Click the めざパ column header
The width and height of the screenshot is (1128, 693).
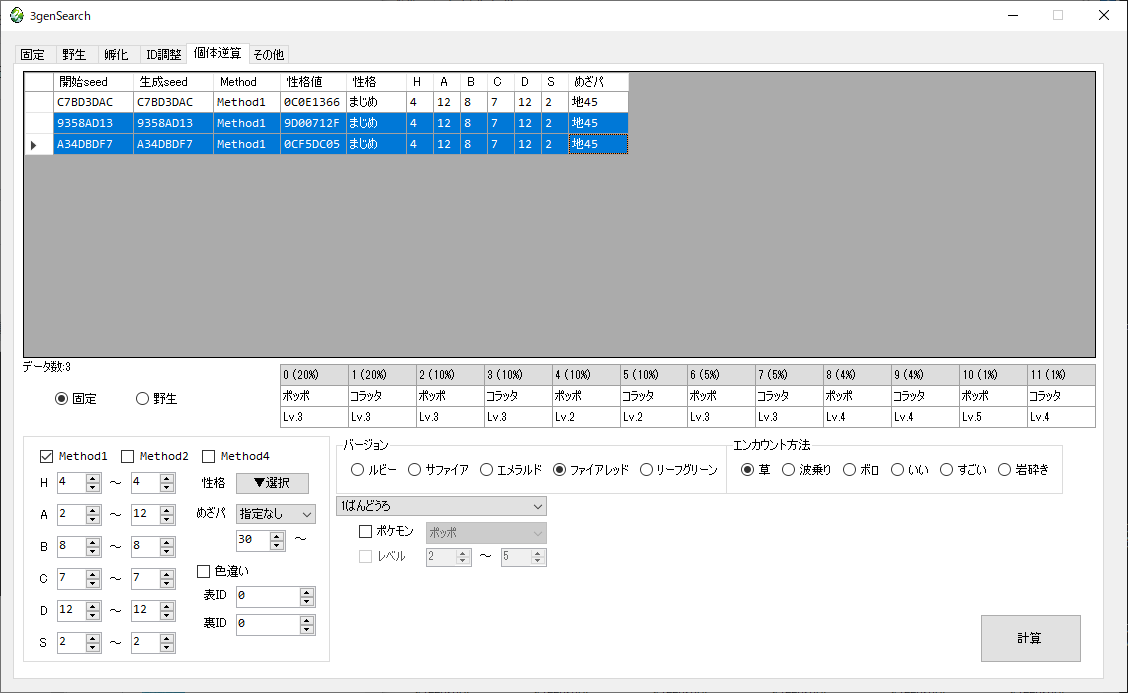point(598,82)
